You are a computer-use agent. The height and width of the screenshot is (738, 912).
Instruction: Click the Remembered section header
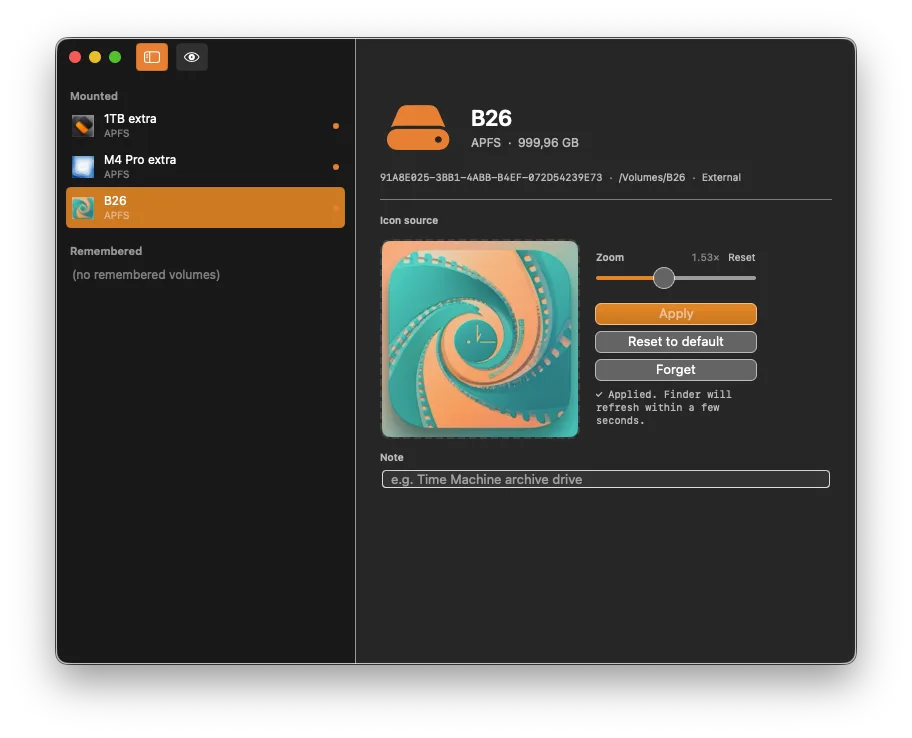click(106, 251)
